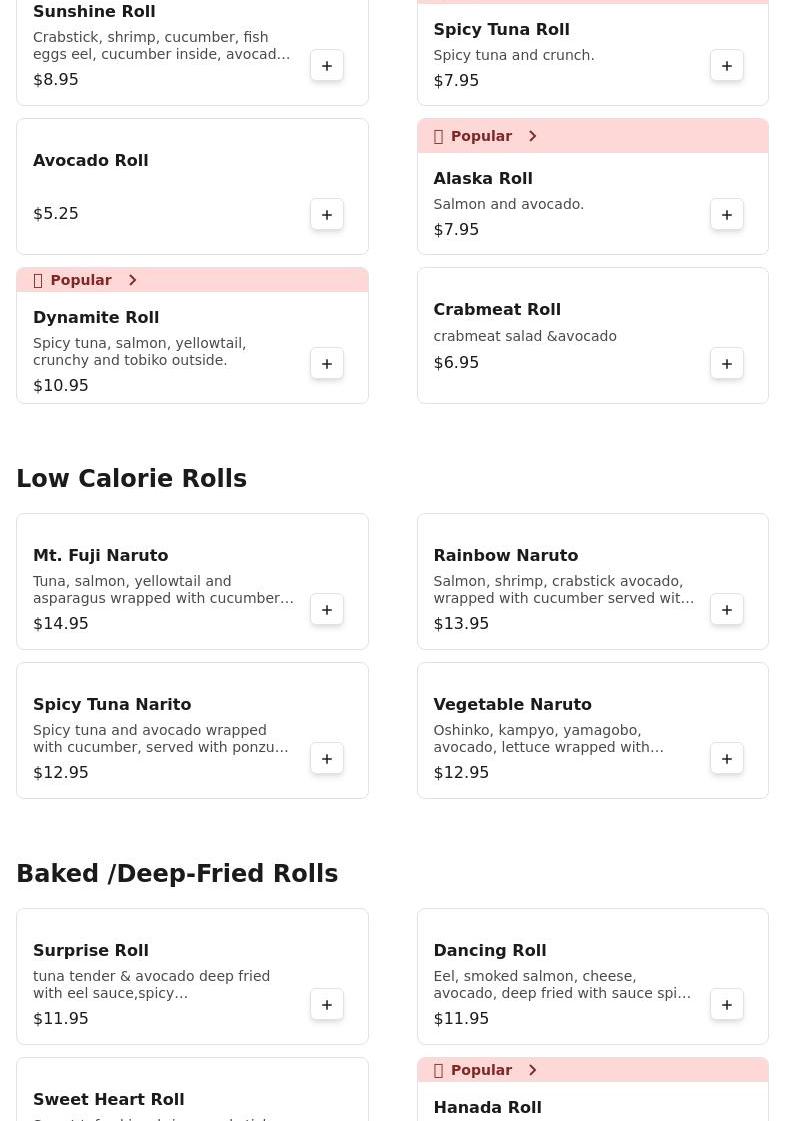Open Hanada Roll item title
Viewport: 785px width, 1121px height.
pos(487,1107)
